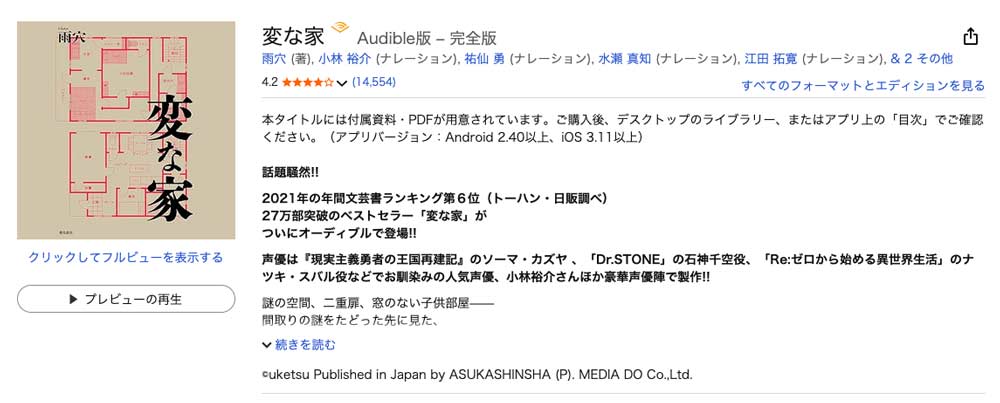Image resolution: width=1000 pixels, height=403 pixels.
Task: Click the orange star rating icons
Action: tap(308, 82)
